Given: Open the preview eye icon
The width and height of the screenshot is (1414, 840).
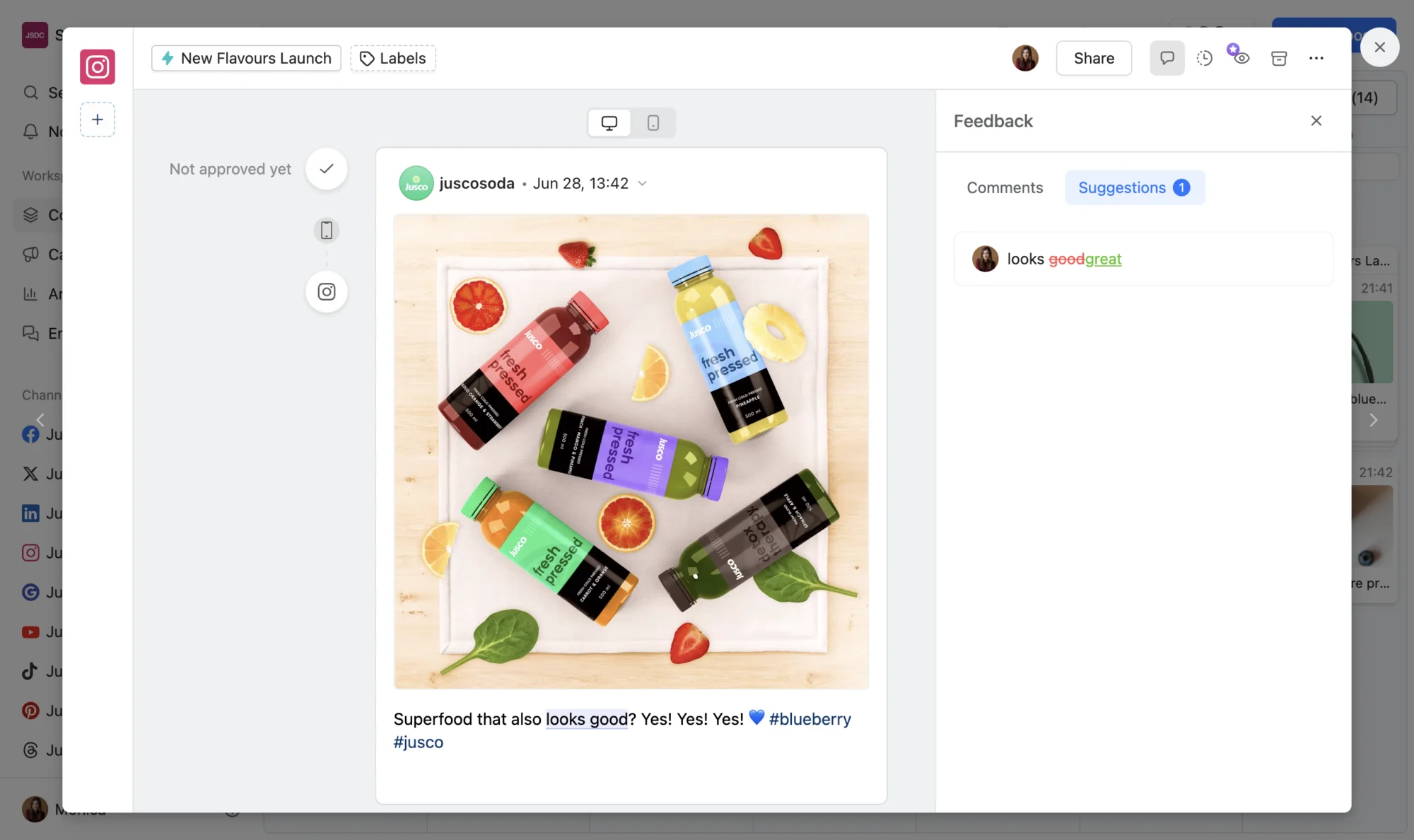Looking at the screenshot, I should [1241, 58].
